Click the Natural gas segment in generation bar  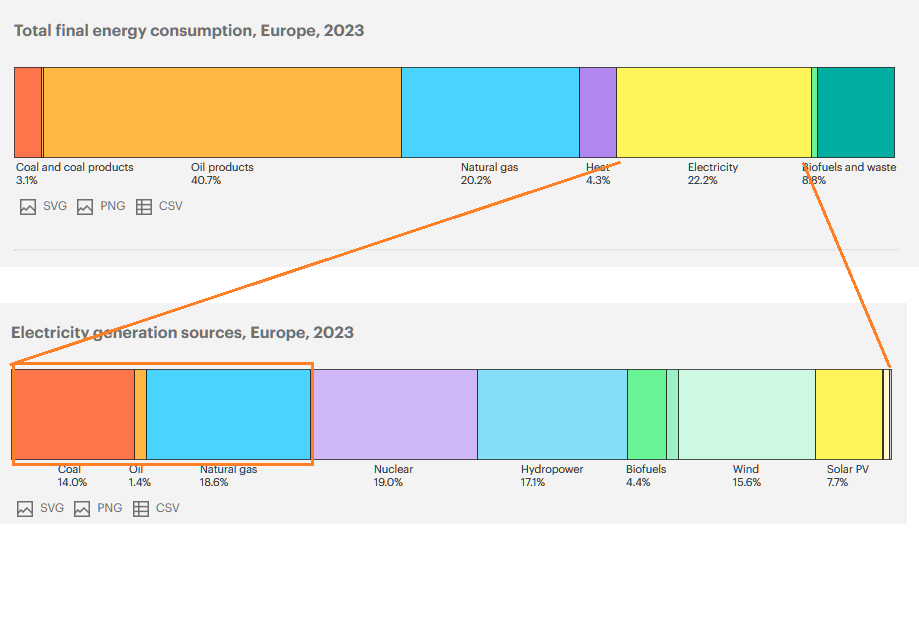[229, 415]
